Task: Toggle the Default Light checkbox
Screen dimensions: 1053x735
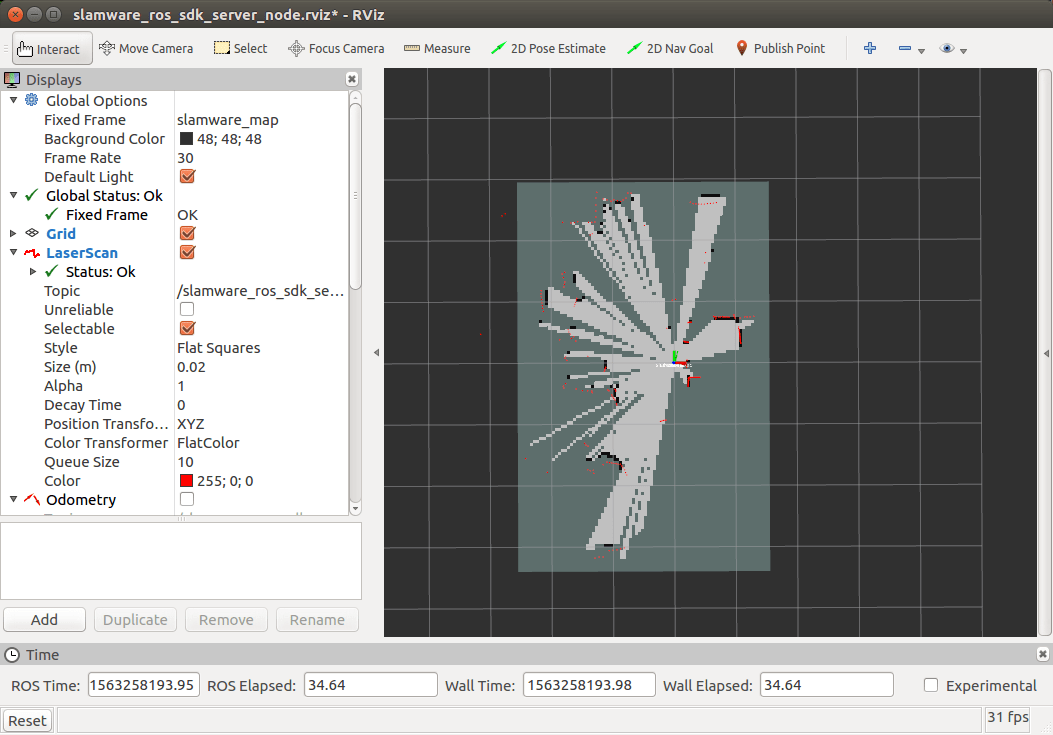Action: click(x=187, y=176)
